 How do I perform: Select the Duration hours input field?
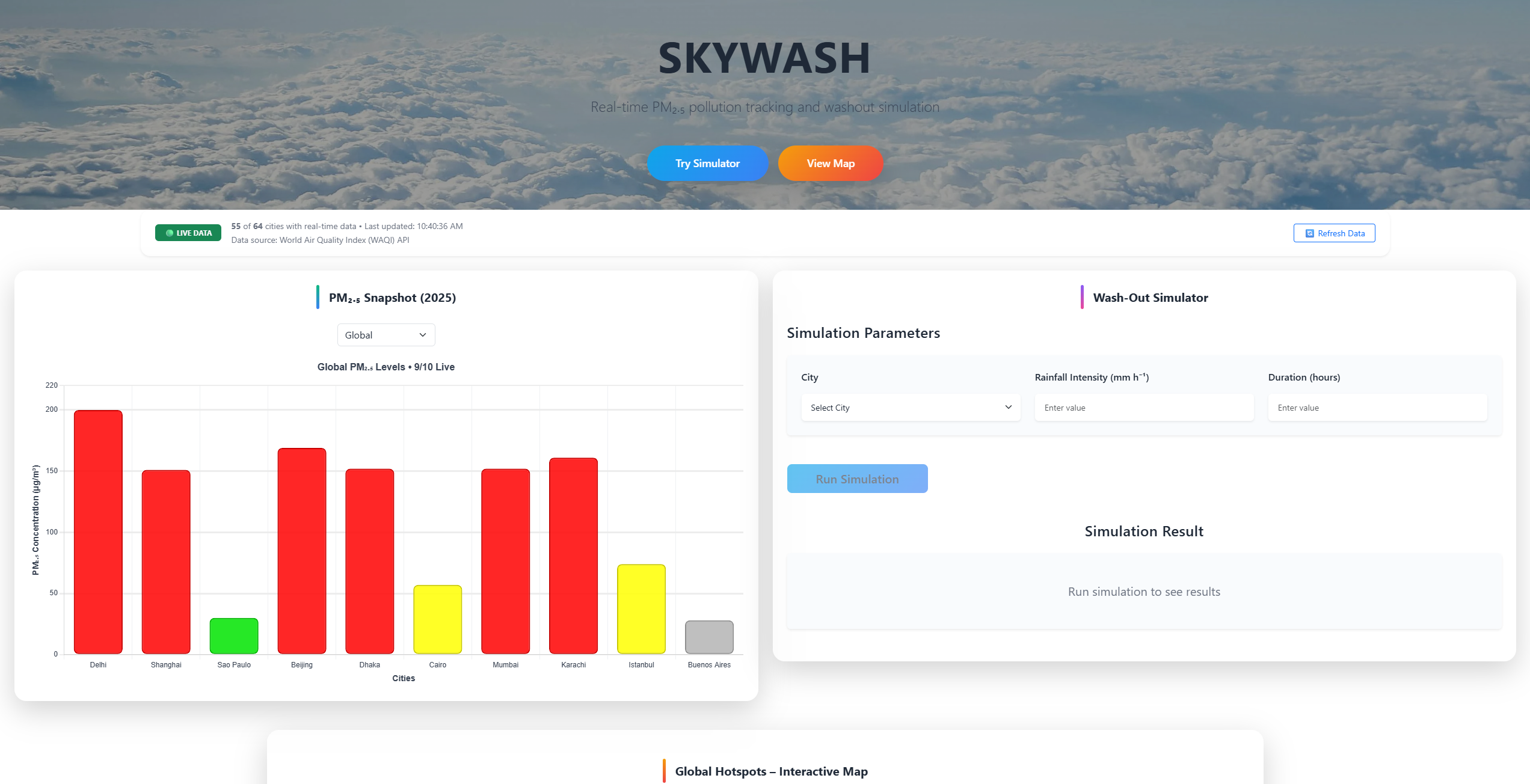1377,408
